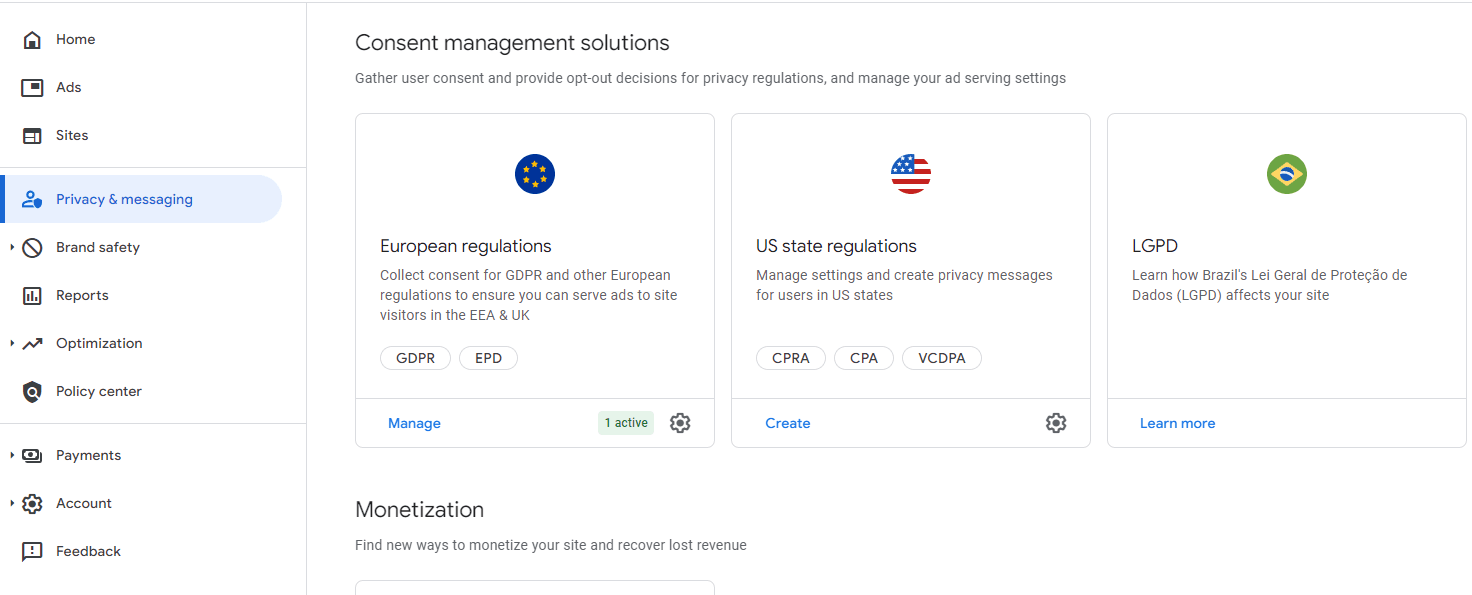Click the Monetization subtitle about recovering lost revenue
Viewport: 1472px width, 595px height.
[551, 546]
